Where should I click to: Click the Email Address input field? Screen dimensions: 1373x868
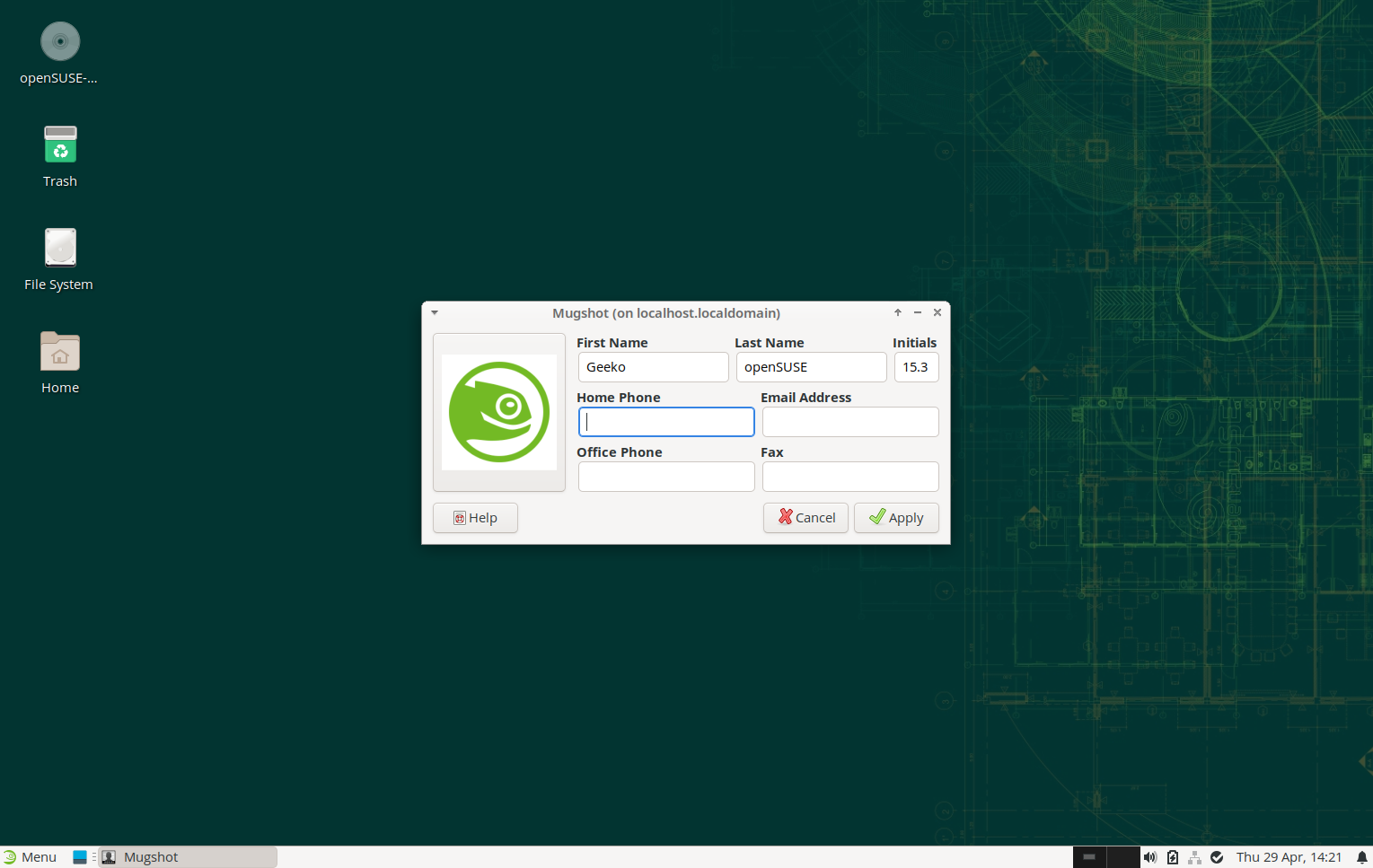(x=850, y=422)
